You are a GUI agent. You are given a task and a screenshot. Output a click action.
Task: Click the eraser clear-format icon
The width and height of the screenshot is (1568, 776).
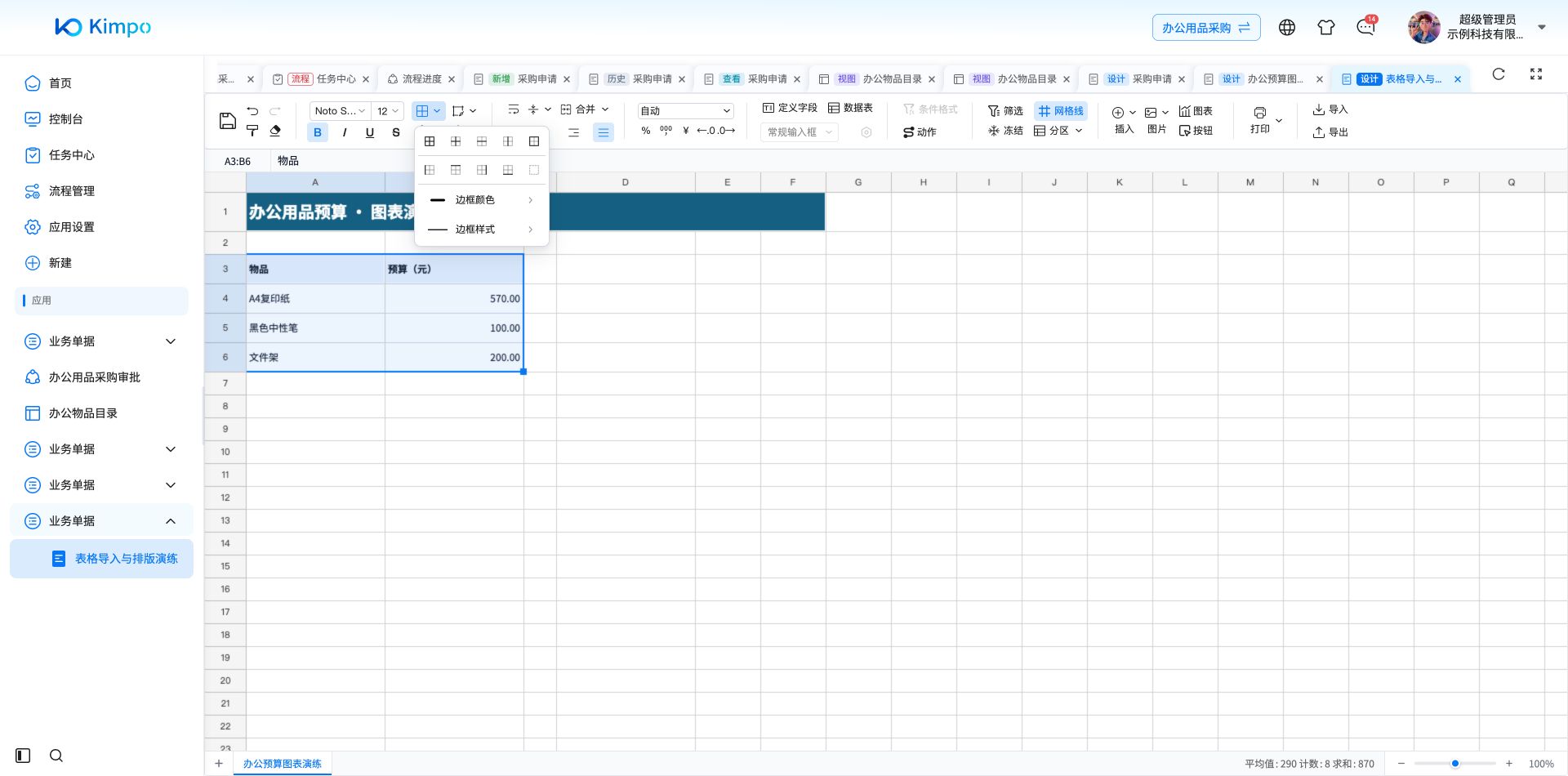(275, 131)
